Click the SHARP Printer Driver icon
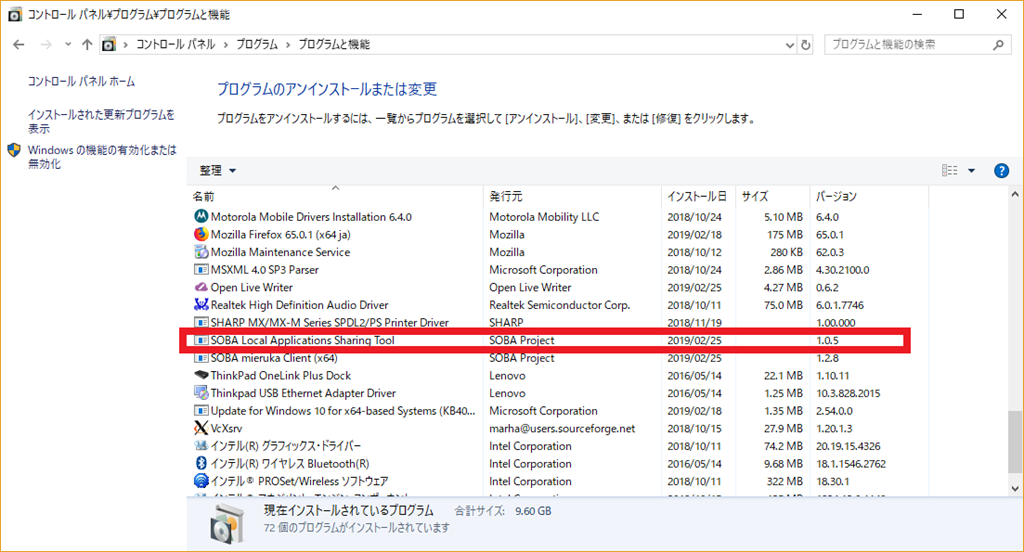Screen dimensions: 1024x552 click(x=201, y=322)
